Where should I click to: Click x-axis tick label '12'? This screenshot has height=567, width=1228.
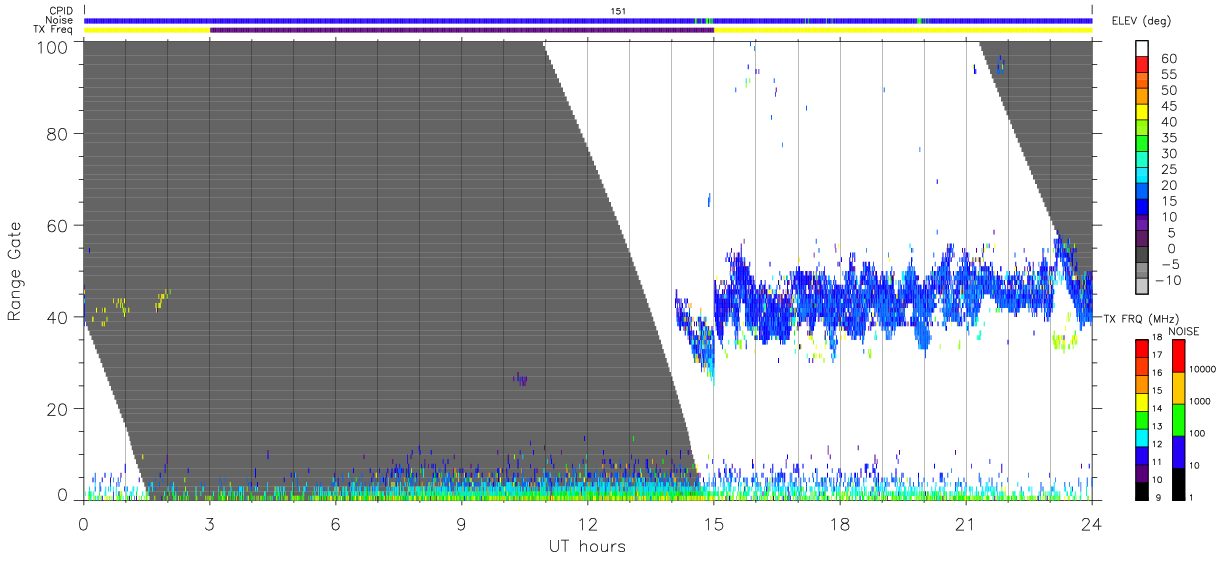(x=587, y=523)
